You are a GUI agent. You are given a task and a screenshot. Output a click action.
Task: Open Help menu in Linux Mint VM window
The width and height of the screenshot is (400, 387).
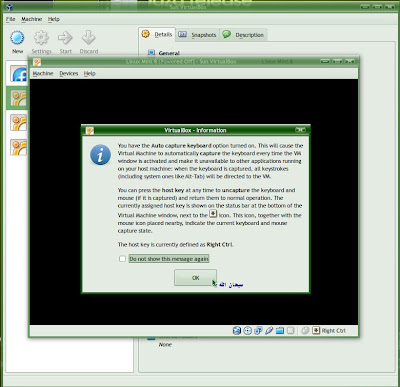[x=89, y=73]
